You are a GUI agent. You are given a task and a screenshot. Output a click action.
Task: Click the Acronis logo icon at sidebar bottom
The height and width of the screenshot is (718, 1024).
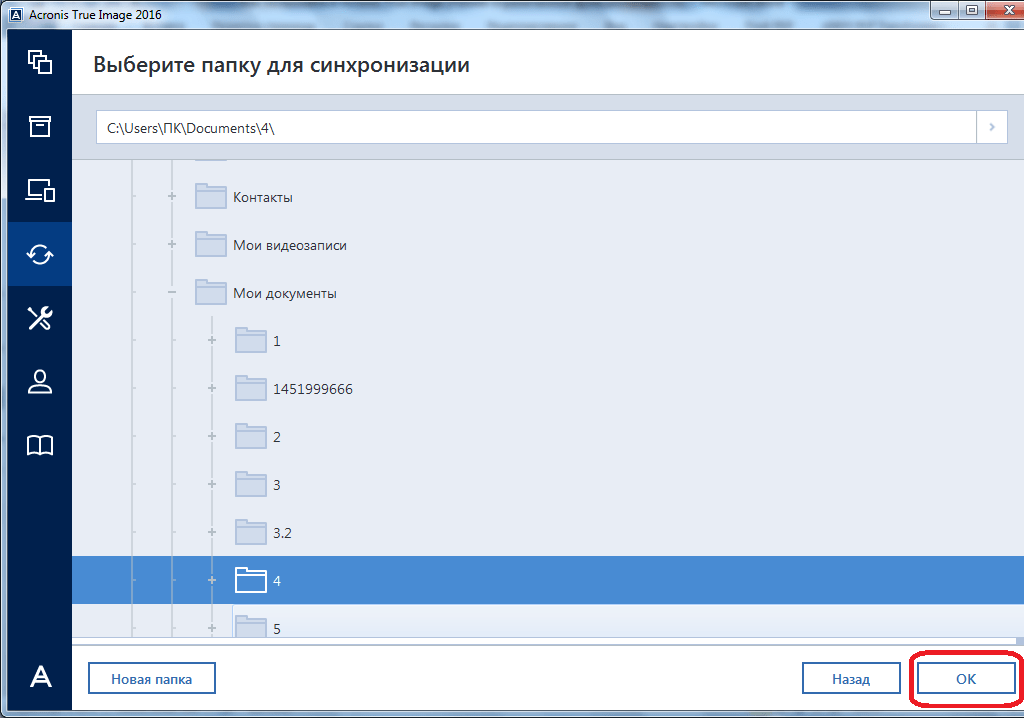[40, 677]
